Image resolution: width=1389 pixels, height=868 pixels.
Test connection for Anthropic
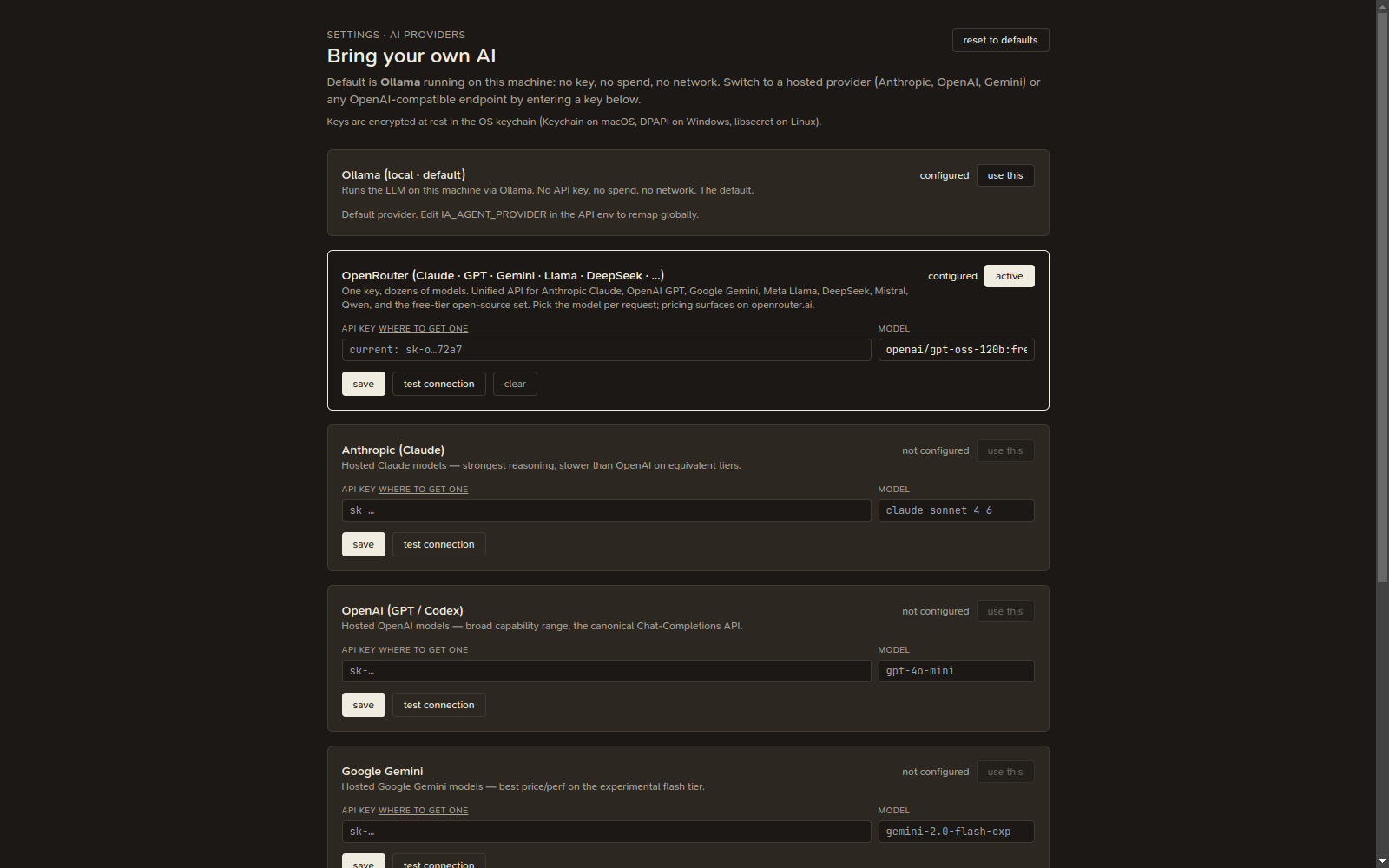click(x=438, y=544)
